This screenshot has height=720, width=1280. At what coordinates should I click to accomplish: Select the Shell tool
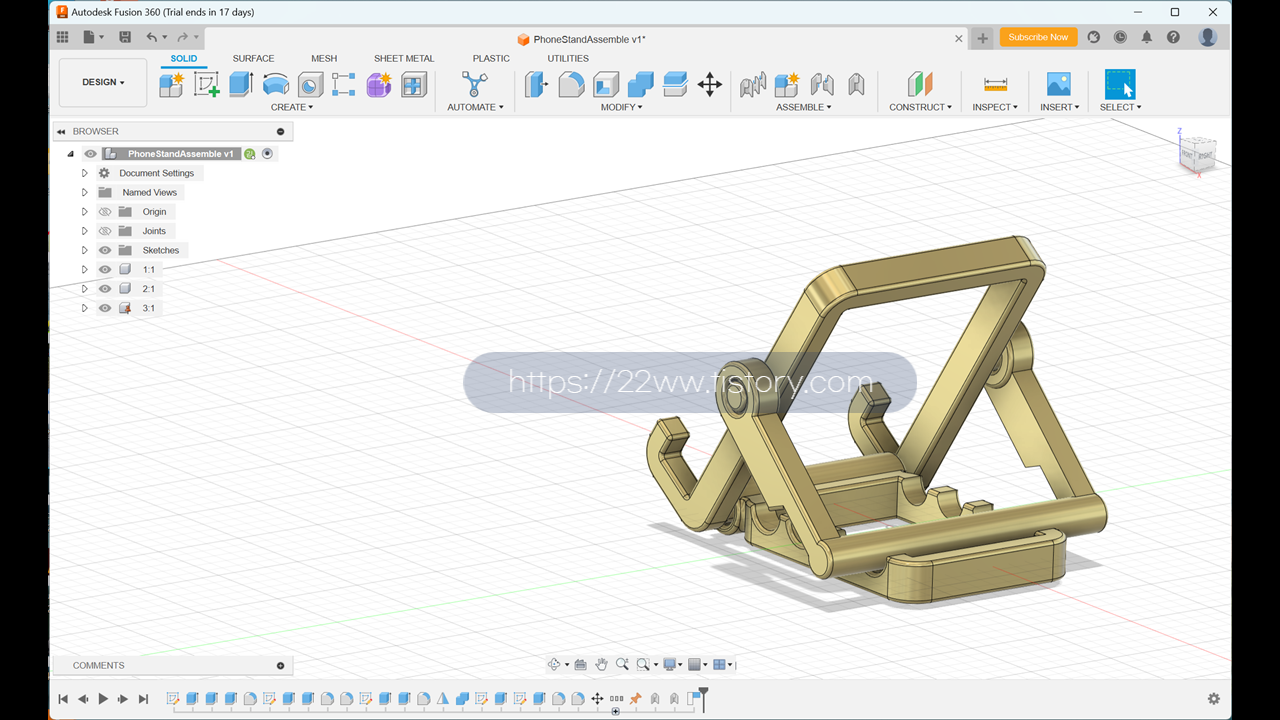coord(606,84)
